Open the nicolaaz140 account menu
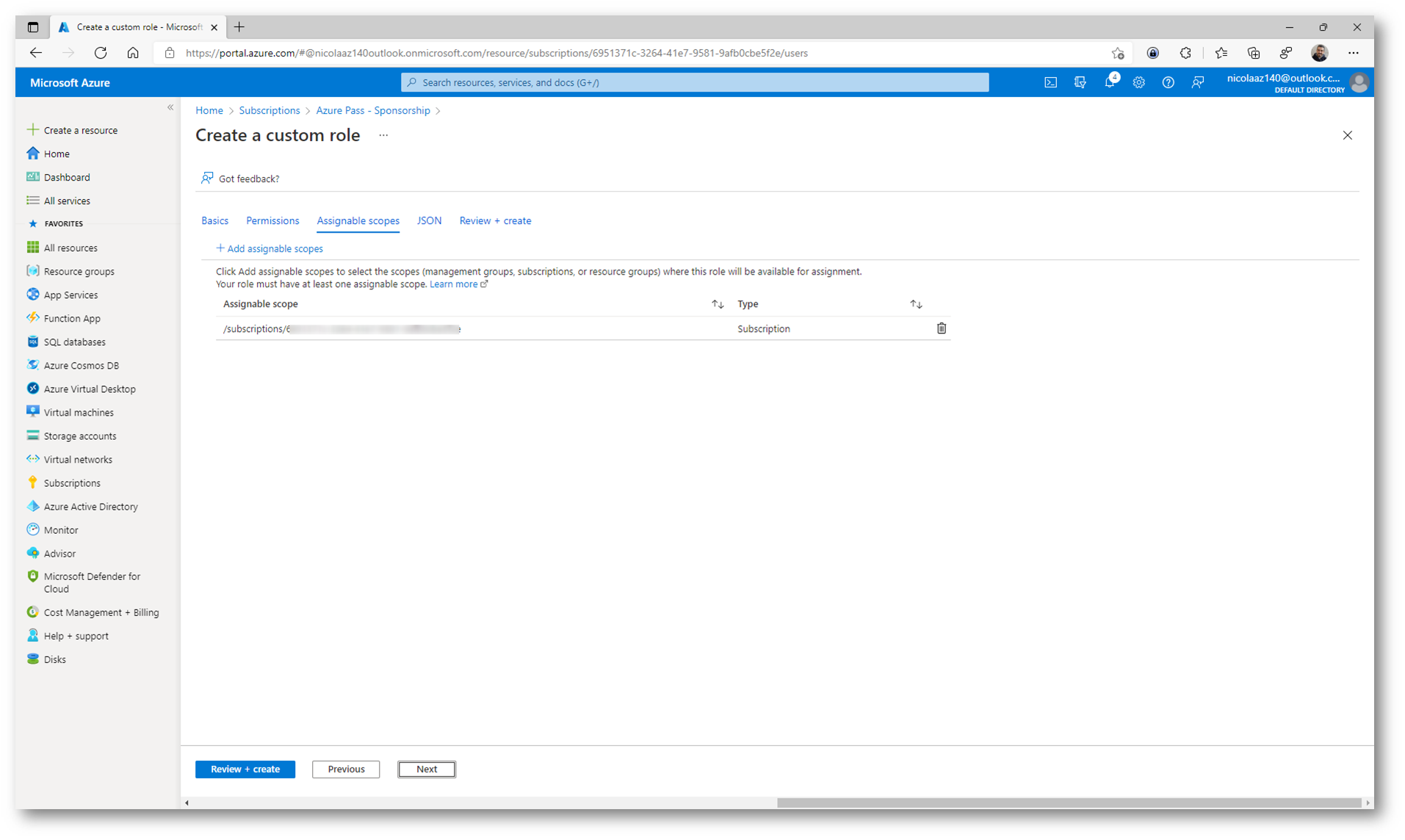The height and width of the screenshot is (840, 1405). point(1296,82)
